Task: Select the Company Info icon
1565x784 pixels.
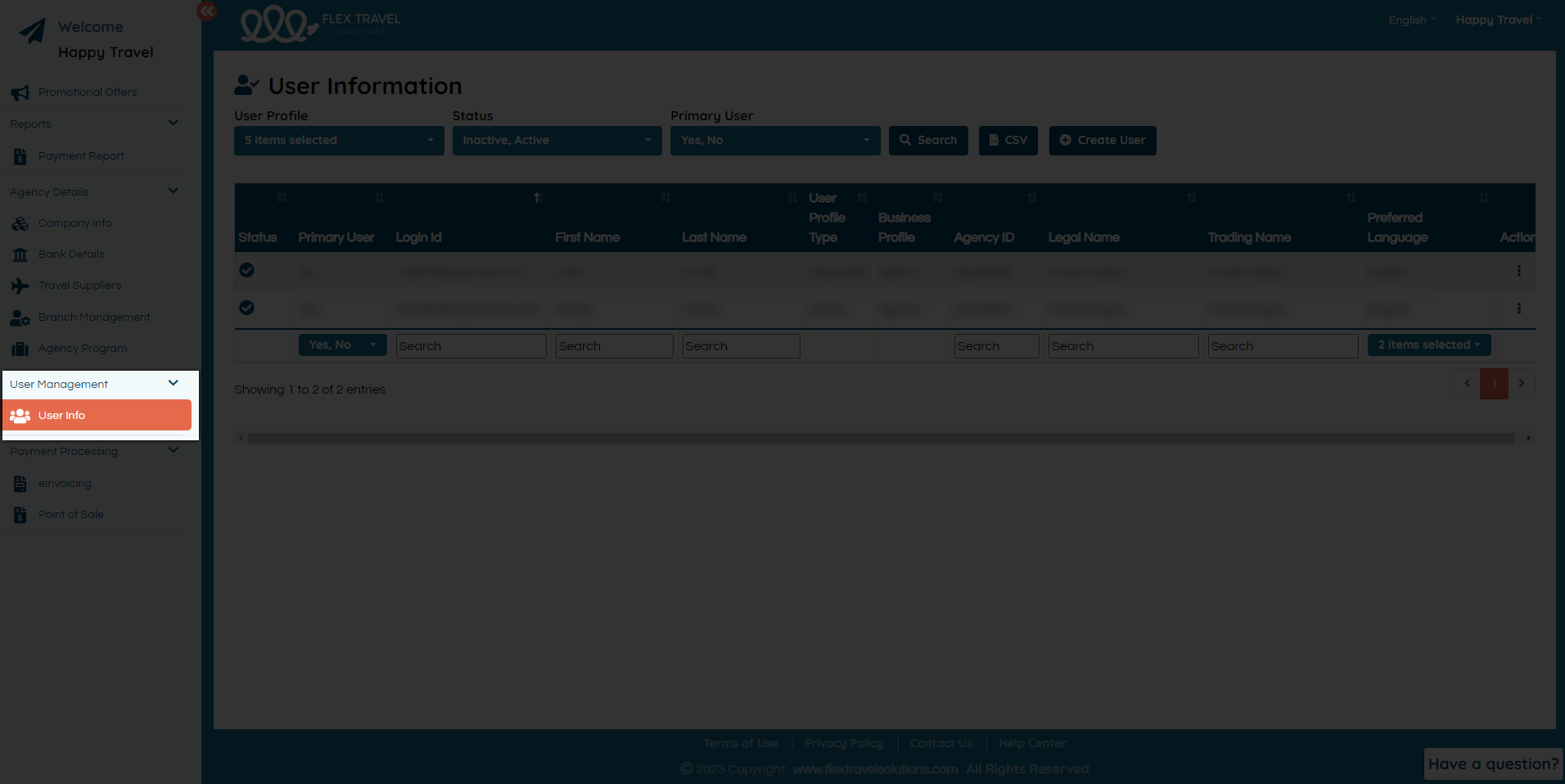Action: tap(20, 223)
